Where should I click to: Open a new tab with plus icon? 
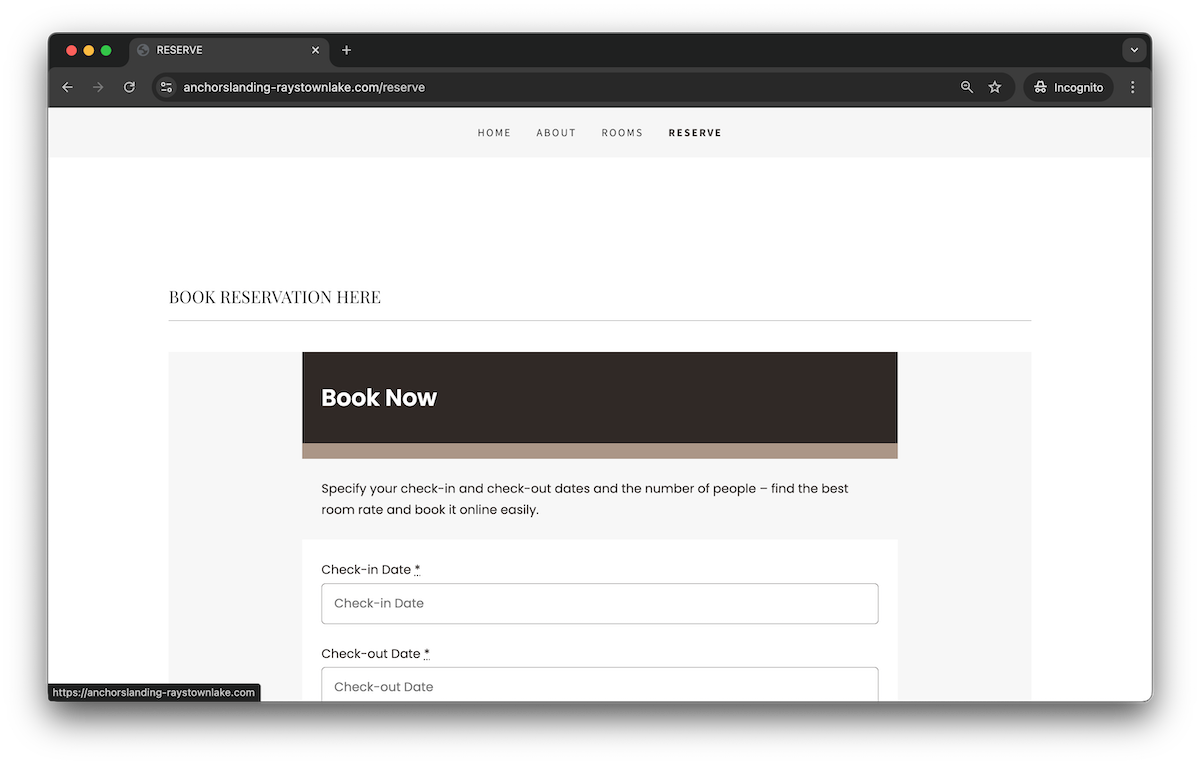coord(346,50)
